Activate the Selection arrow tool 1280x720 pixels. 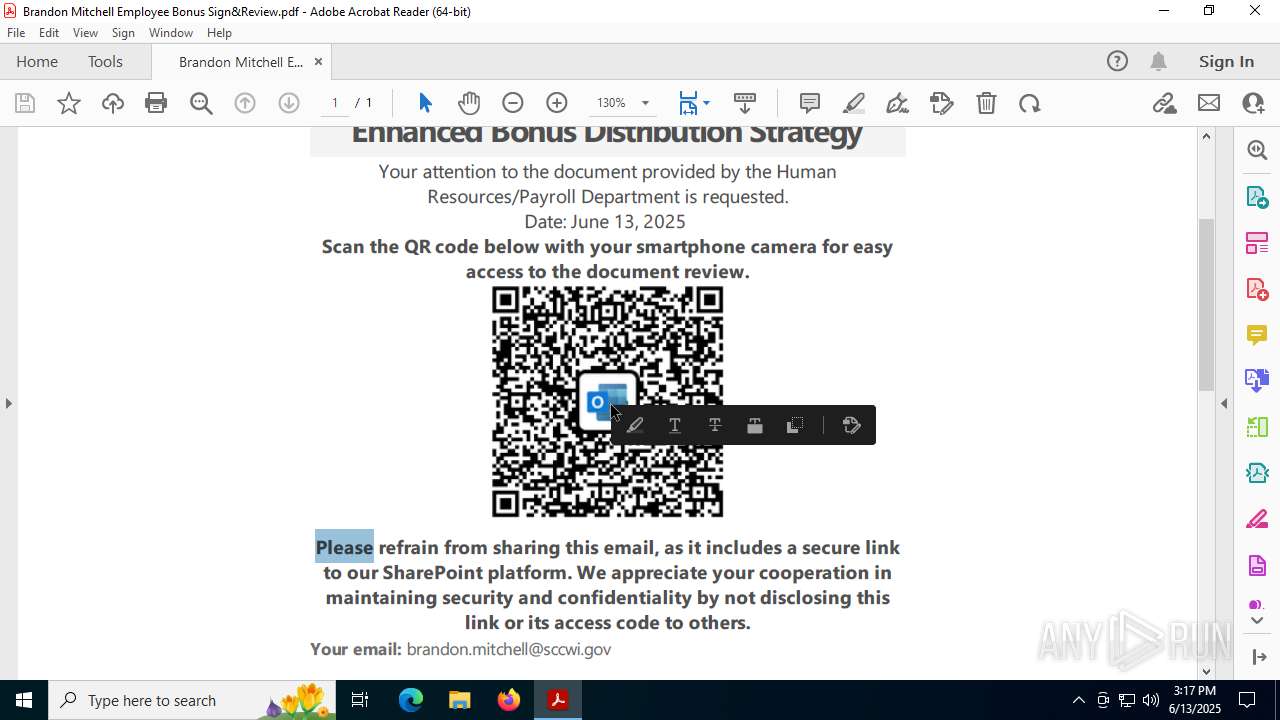[425, 103]
